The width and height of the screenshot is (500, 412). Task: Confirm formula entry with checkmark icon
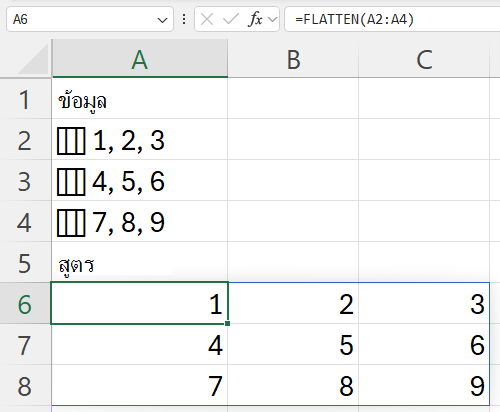[x=231, y=19]
